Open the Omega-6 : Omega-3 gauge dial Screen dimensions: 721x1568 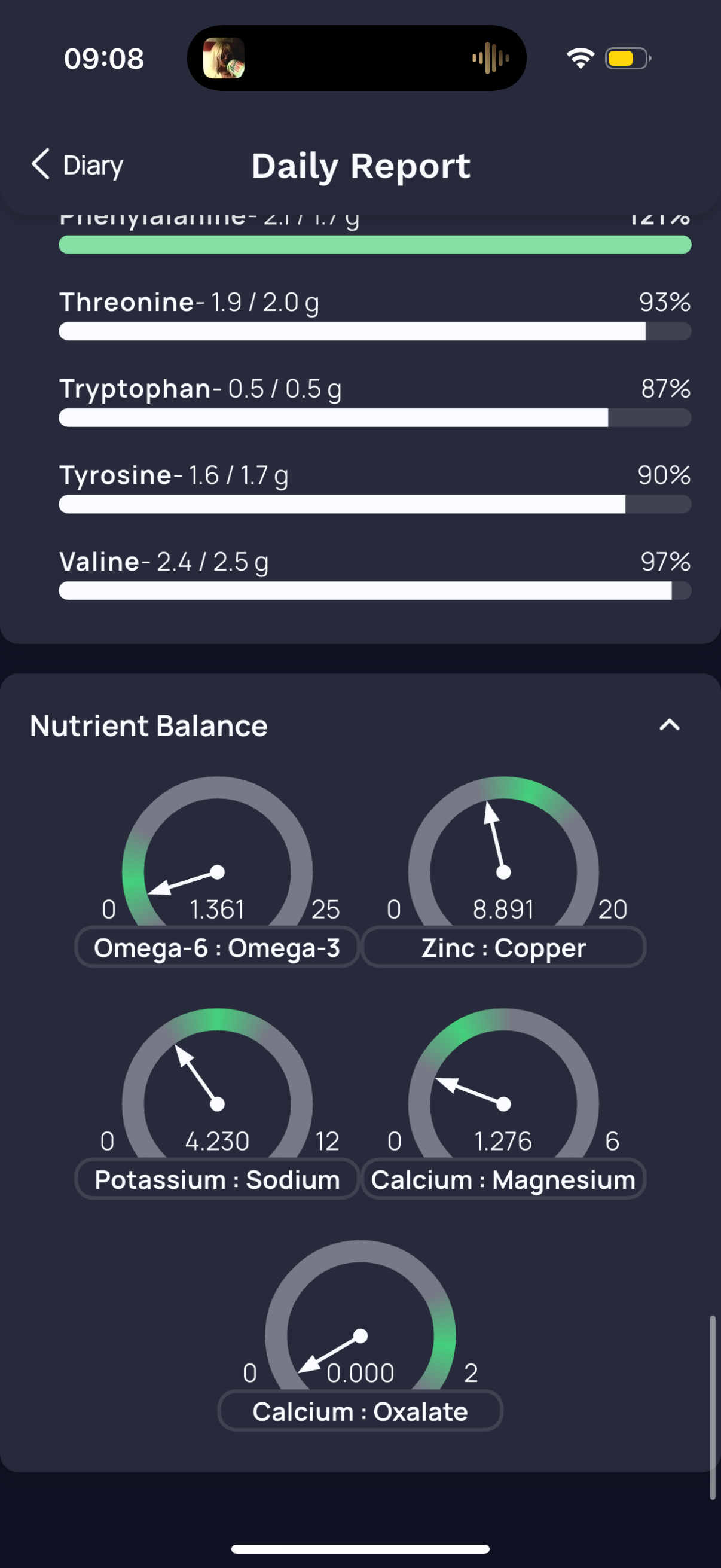217,852
